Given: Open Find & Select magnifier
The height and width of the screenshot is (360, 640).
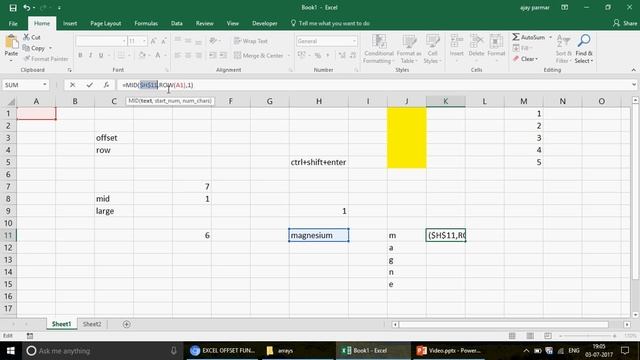Looking at the screenshot, I should point(584,49).
